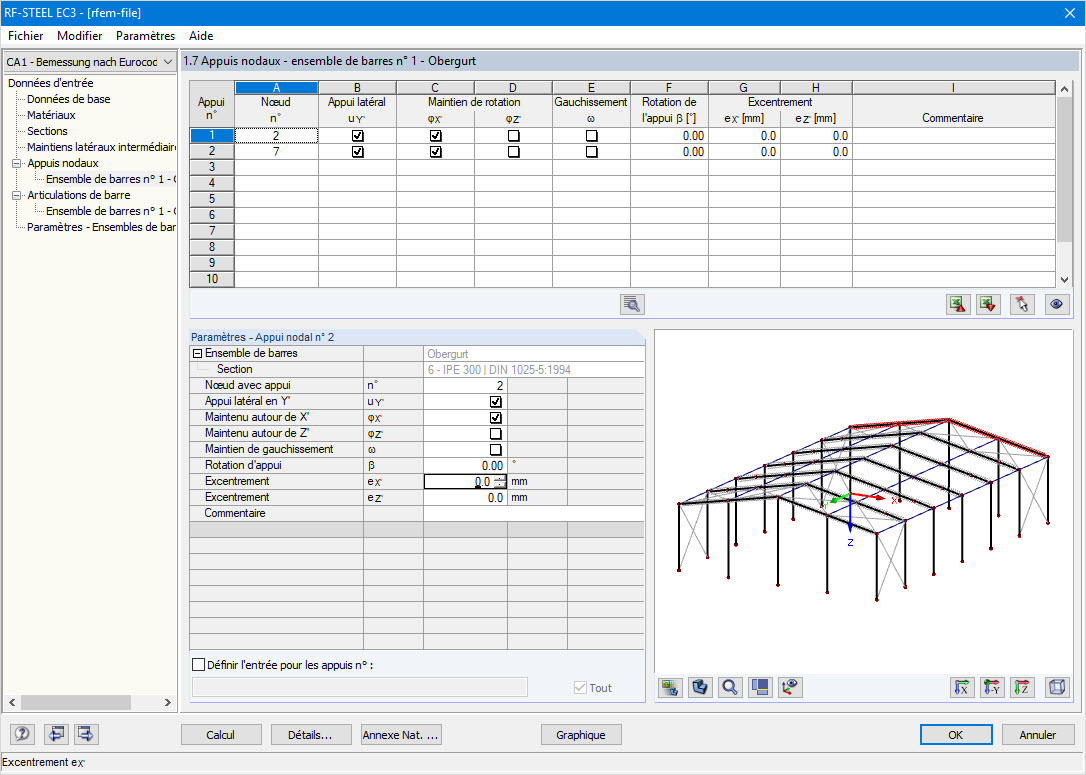Click the table scrollbar up arrow
The width and height of the screenshot is (1086, 775).
(1065, 89)
